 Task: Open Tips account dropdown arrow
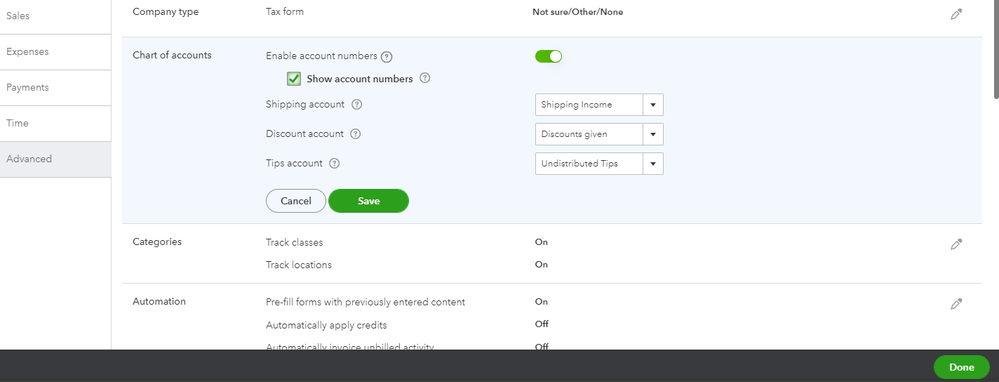tap(653, 164)
